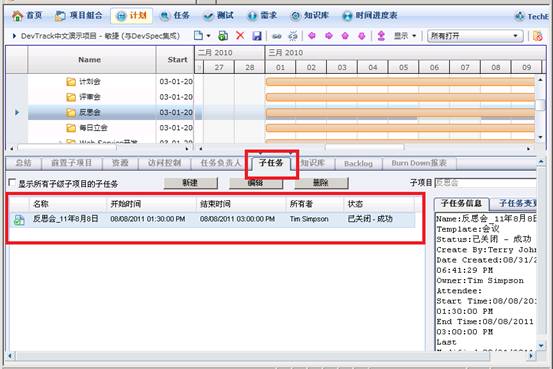Select the 反思会_11年8月8日 subtask row
The width and height of the screenshot is (553, 369).
pos(212,219)
